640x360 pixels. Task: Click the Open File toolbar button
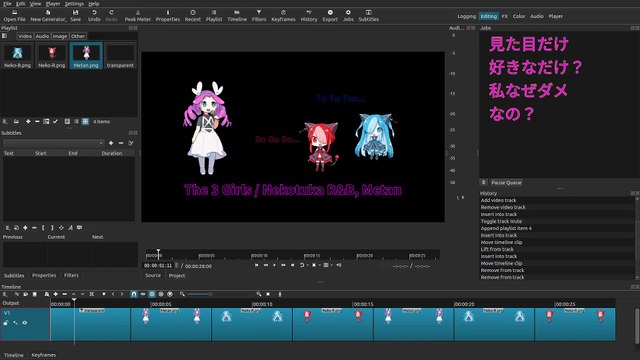coord(14,16)
